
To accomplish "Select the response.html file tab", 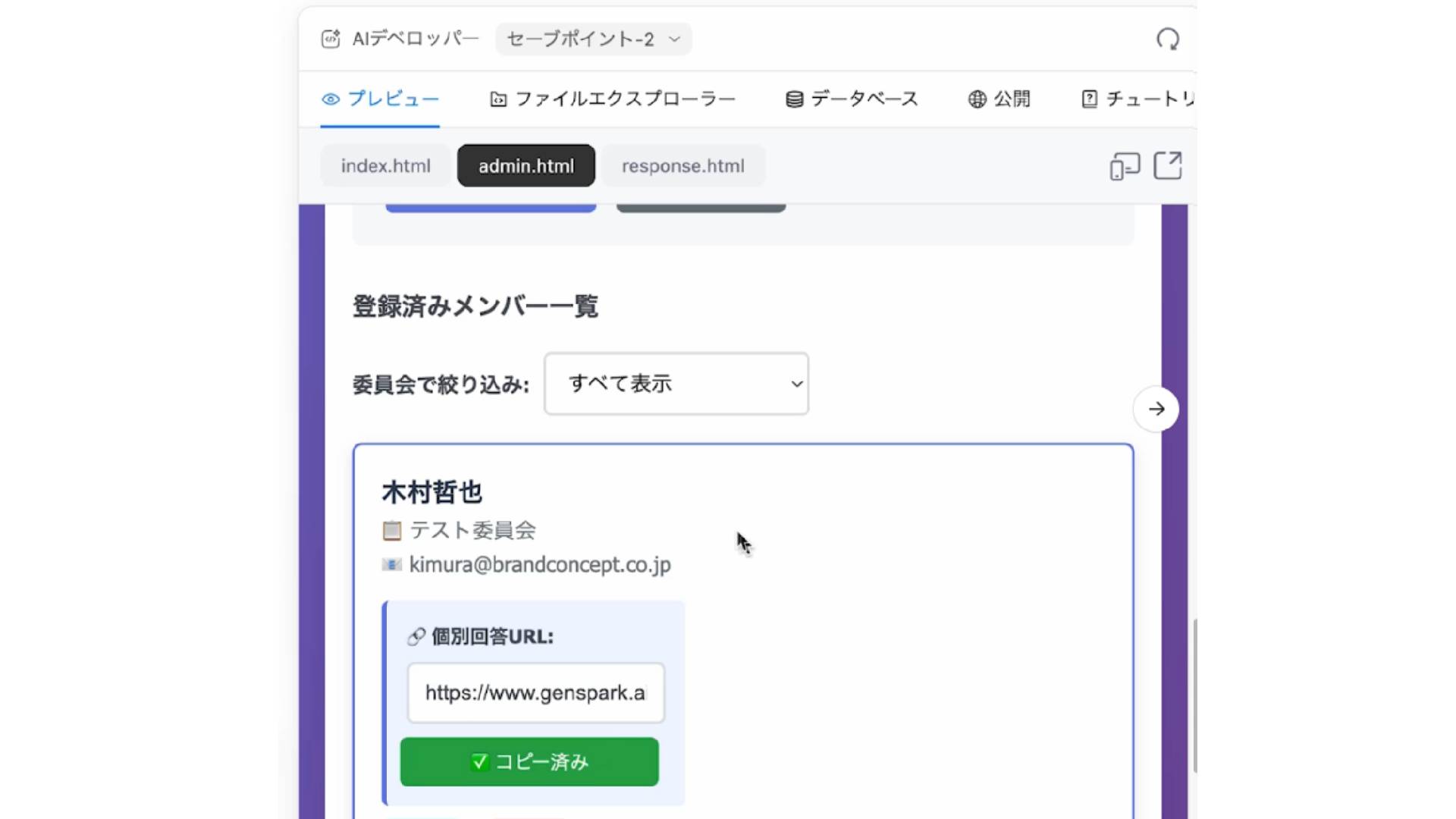I will tap(682, 166).
